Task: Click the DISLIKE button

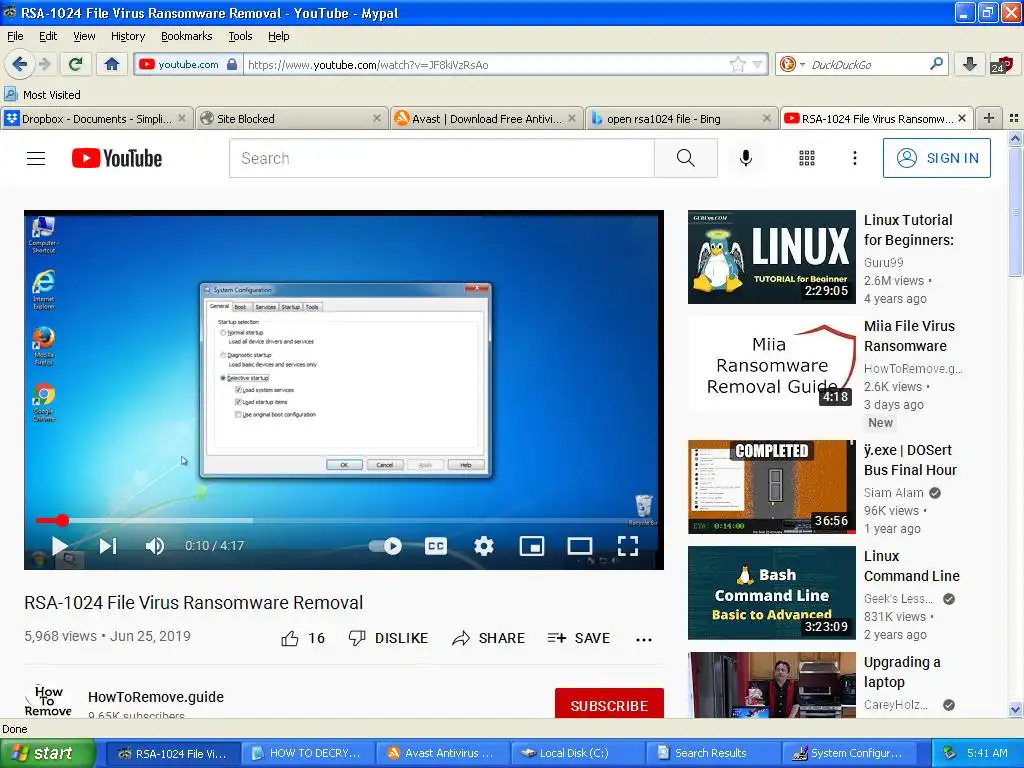Action: [x=389, y=638]
